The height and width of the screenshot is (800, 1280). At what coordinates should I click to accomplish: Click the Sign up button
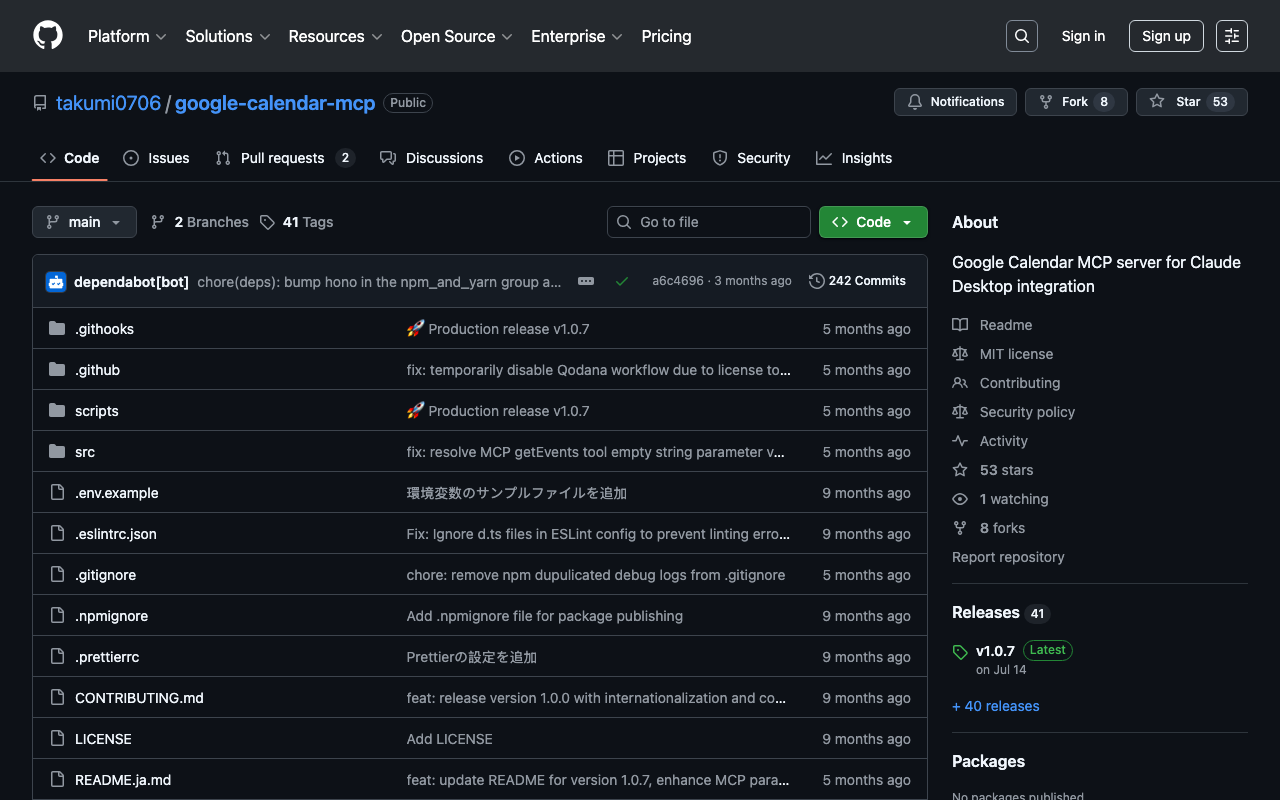click(1166, 36)
